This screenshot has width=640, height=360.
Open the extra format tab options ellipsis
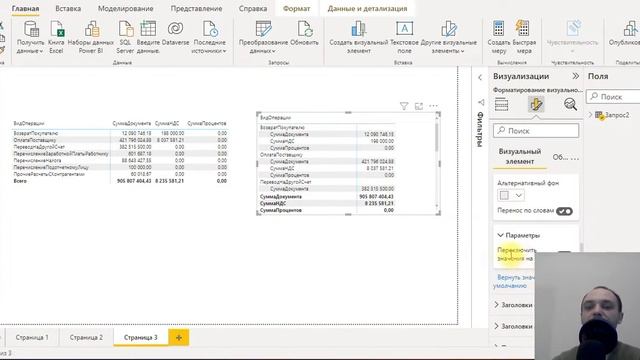(x=575, y=158)
